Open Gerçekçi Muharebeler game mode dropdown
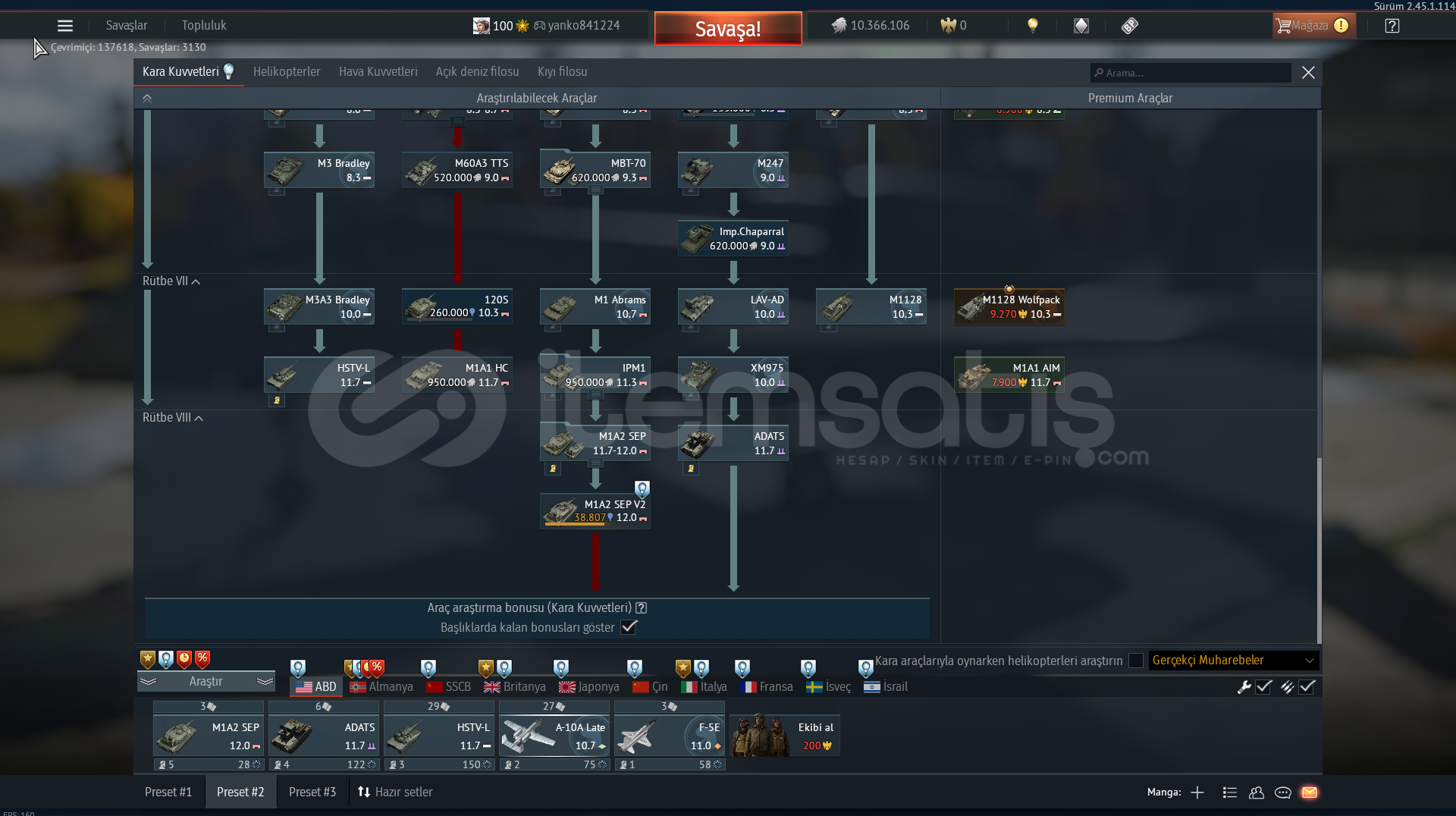Screen dimensions: 1456x816 click(x=1234, y=661)
